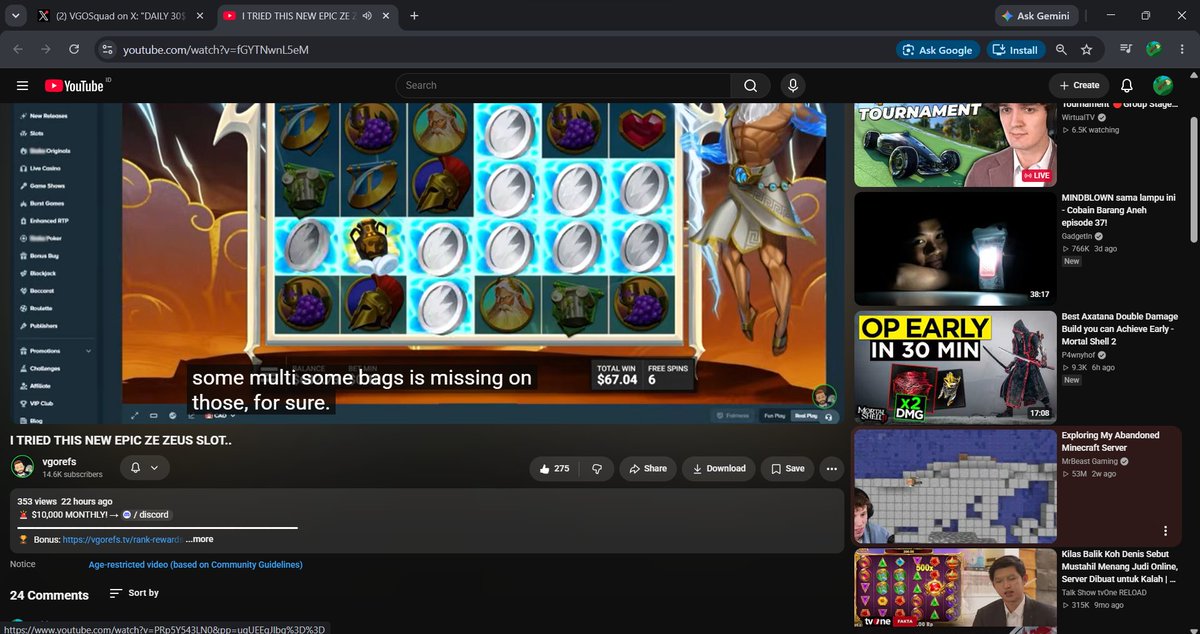Open a new browser tab

click(x=414, y=16)
